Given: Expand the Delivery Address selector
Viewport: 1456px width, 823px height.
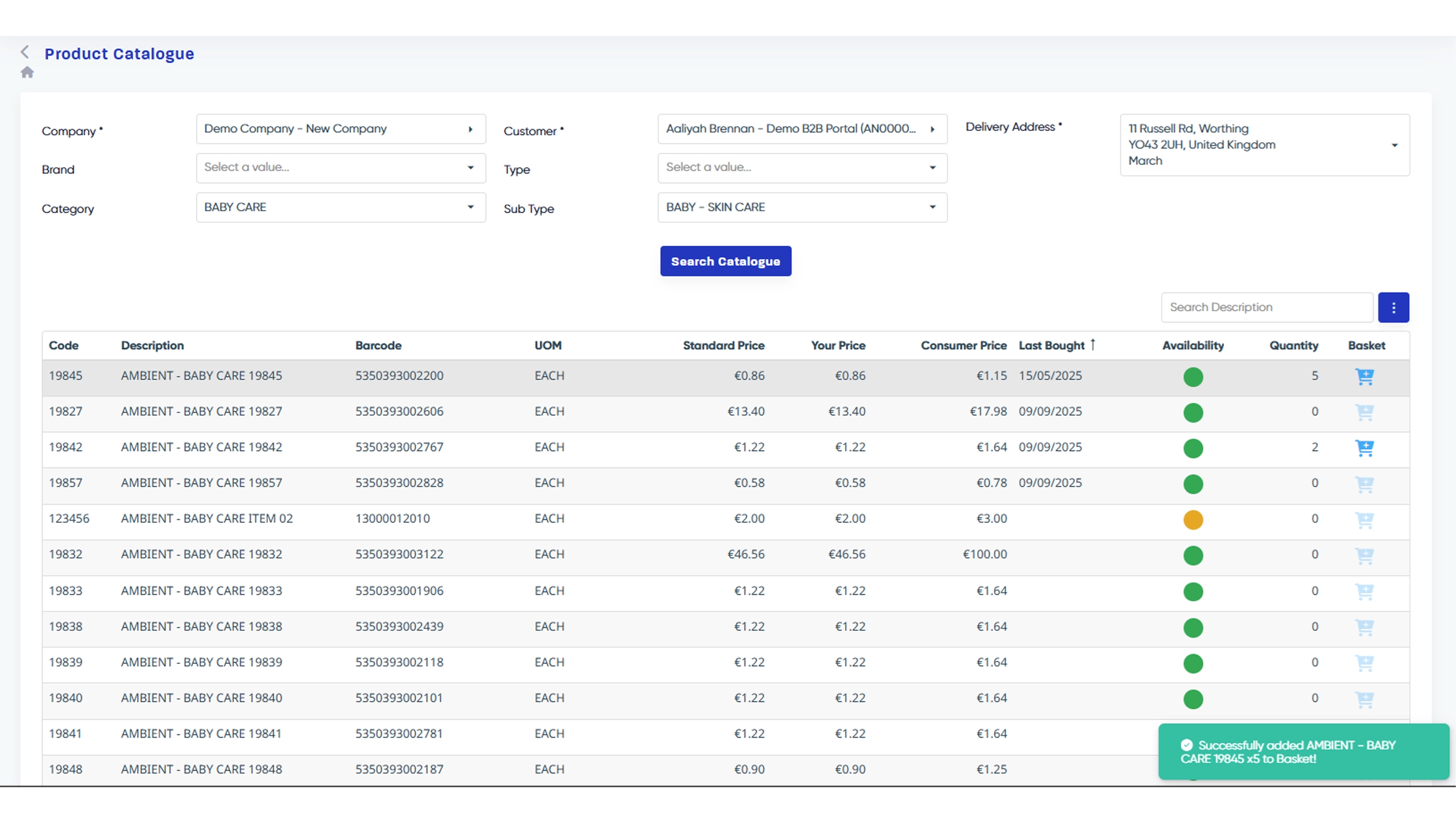Looking at the screenshot, I should pyautogui.click(x=1264, y=145).
